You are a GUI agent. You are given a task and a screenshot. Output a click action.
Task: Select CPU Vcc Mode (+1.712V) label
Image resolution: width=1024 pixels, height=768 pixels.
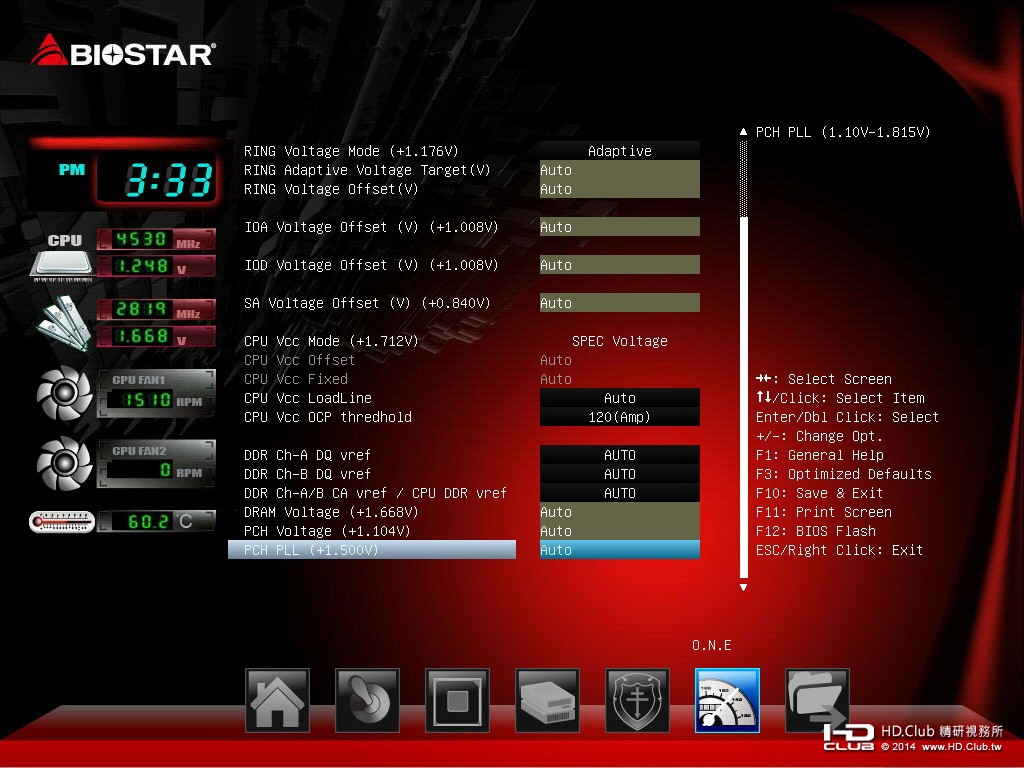click(331, 341)
